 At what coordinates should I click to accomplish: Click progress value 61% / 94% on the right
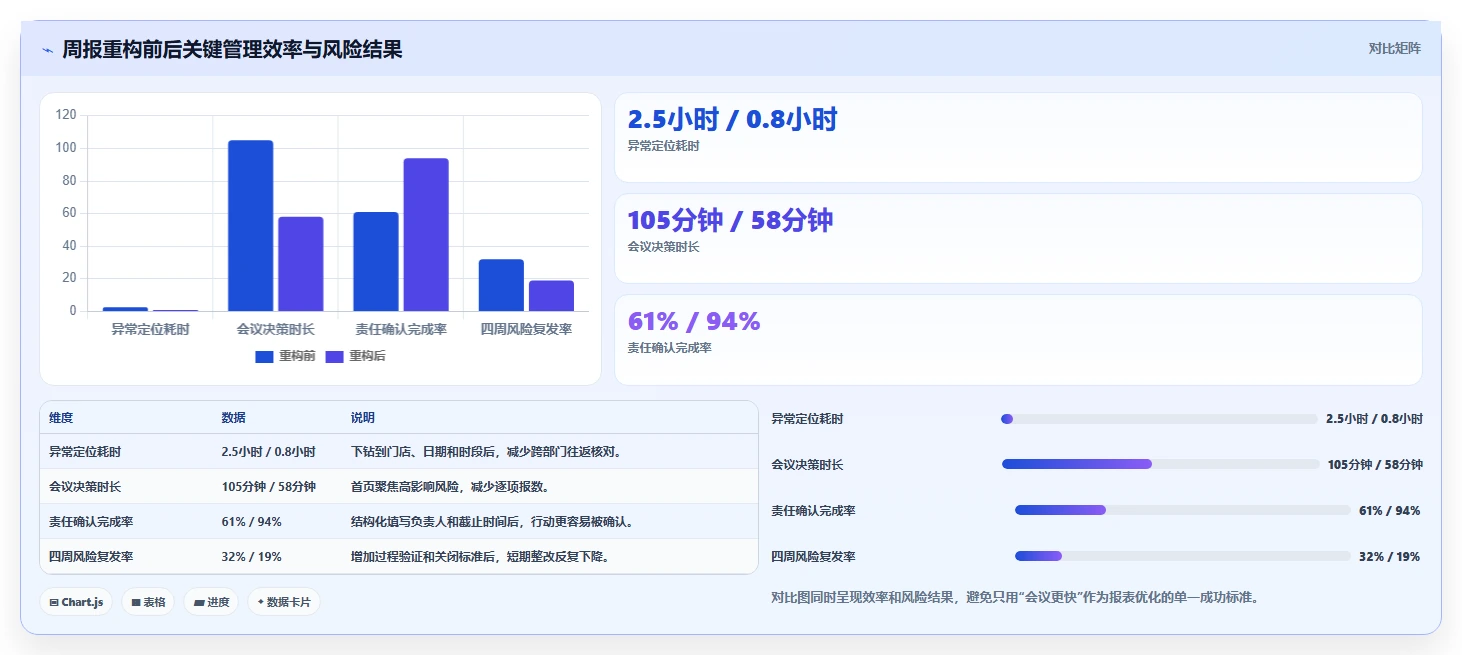(x=1389, y=511)
